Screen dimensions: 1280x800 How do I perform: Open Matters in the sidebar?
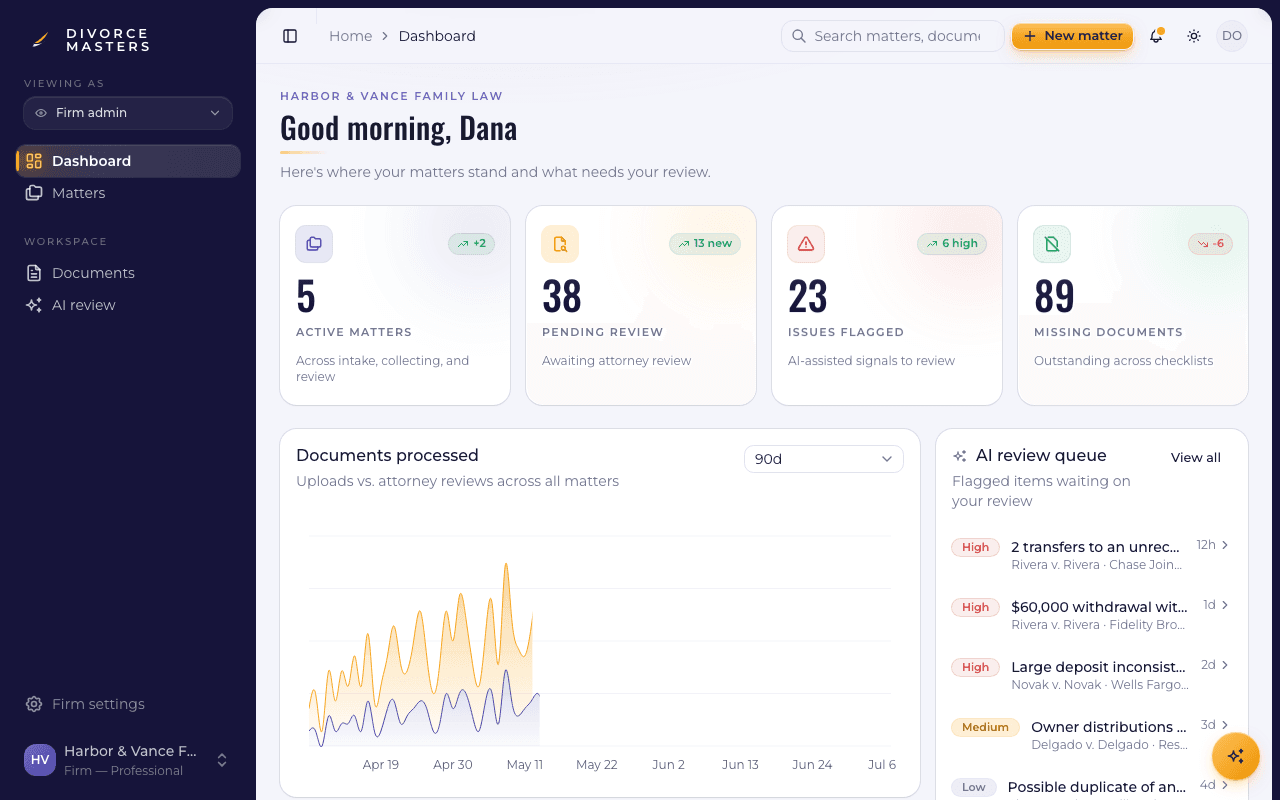128,193
